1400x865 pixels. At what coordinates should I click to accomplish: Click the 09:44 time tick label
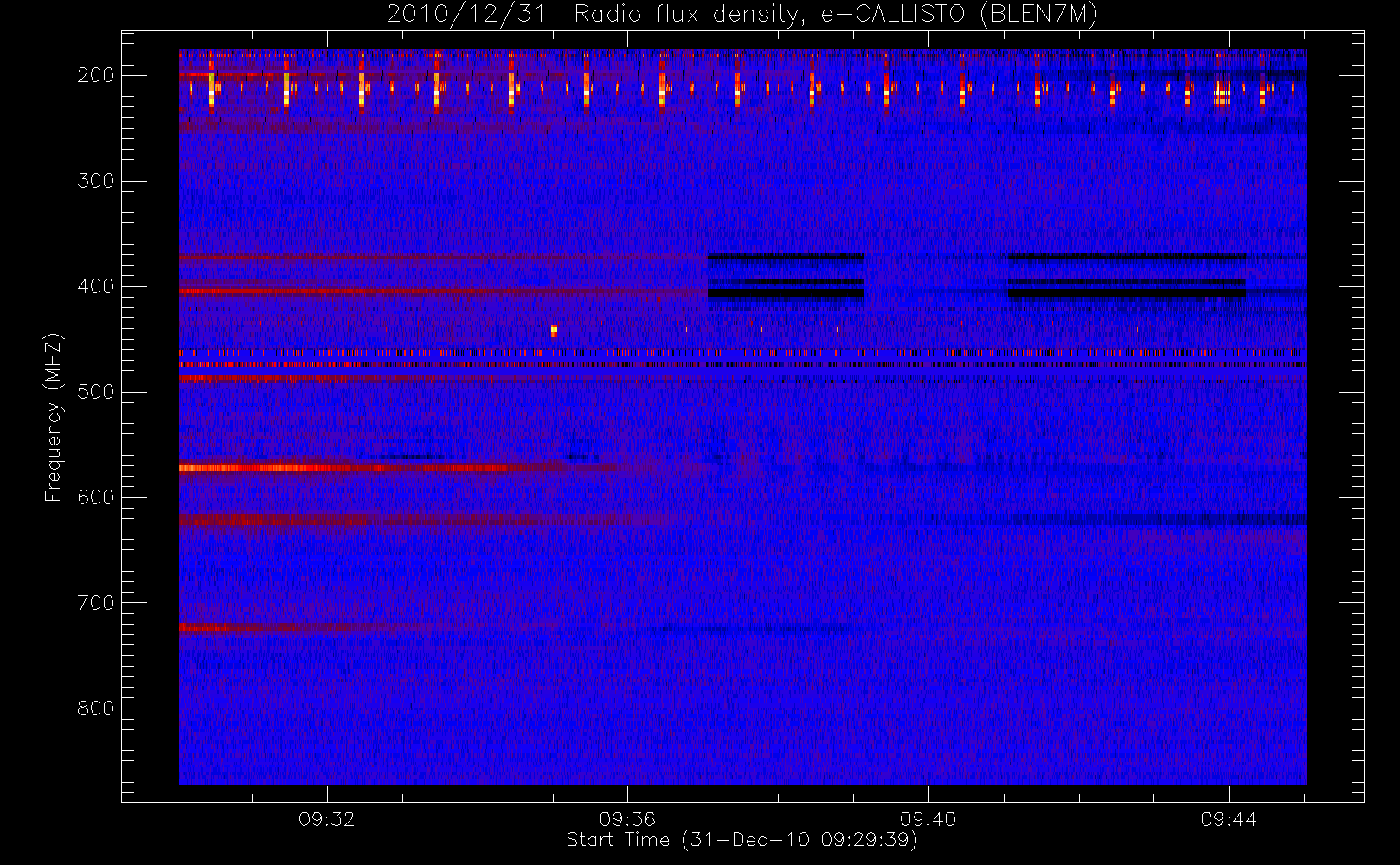pos(1229,819)
